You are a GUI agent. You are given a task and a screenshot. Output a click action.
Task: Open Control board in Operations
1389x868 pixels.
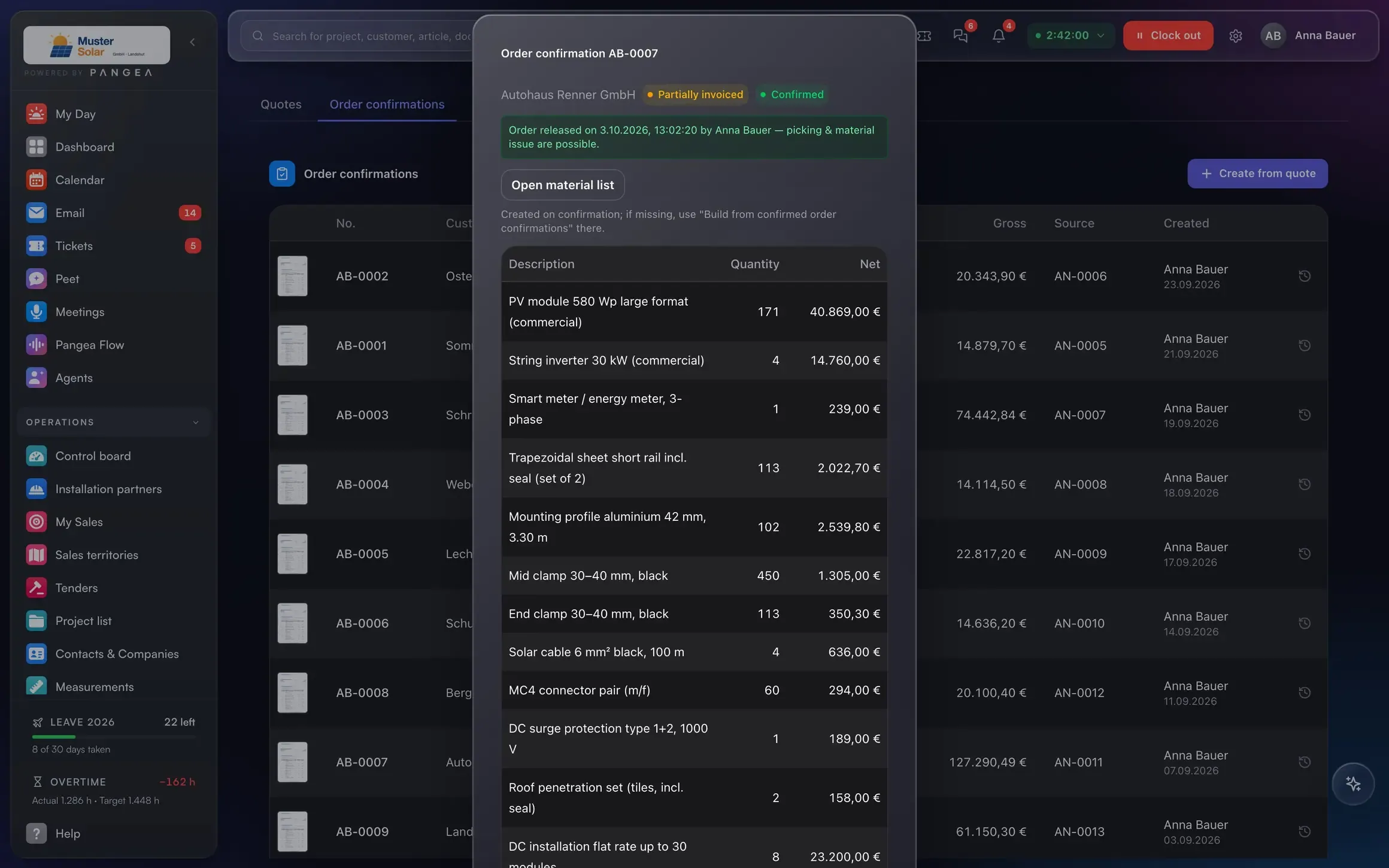coord(114,456)
